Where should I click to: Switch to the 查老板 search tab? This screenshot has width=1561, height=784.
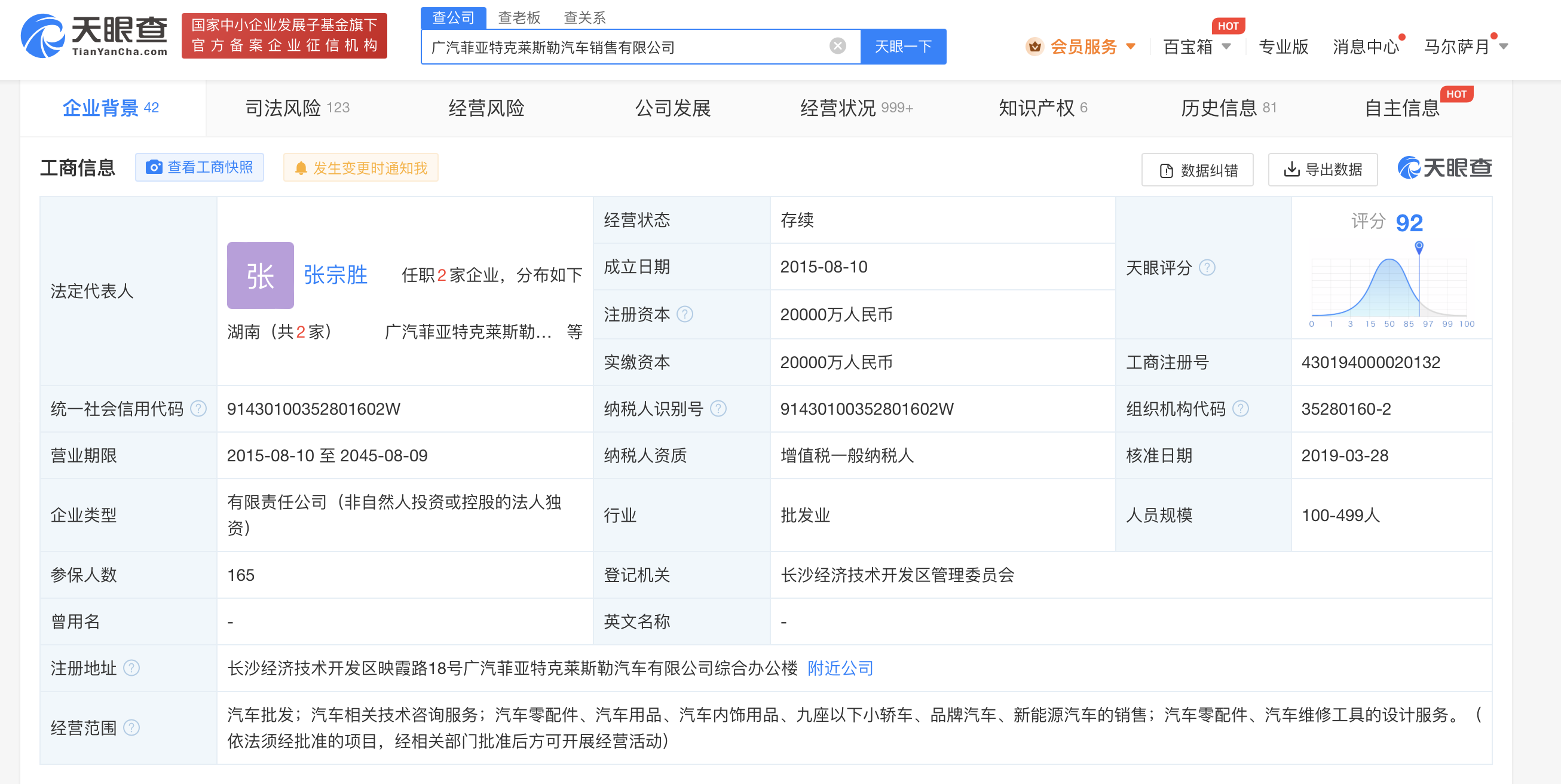pyautogui.click(x=519, y=17)
